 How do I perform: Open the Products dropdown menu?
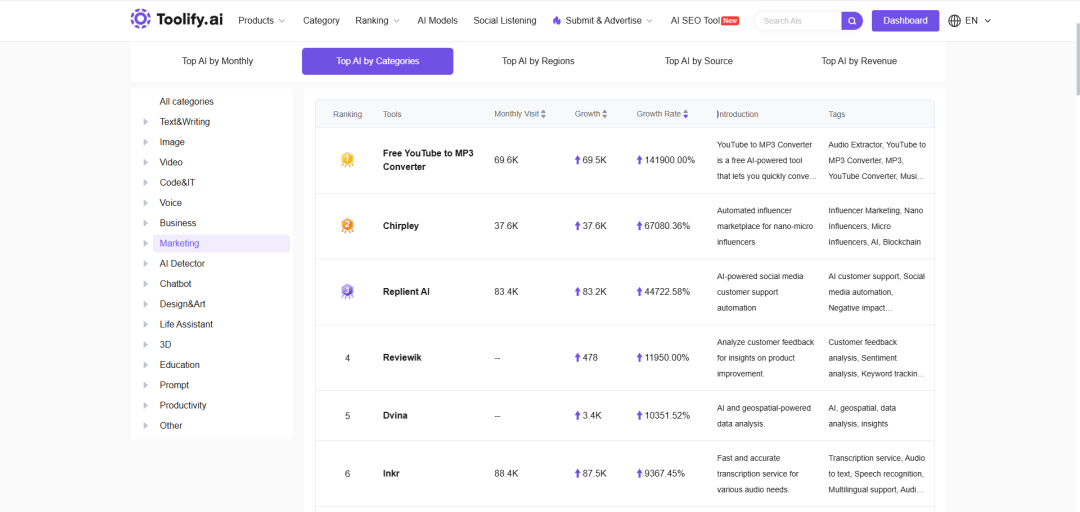(x=261, y=21)
